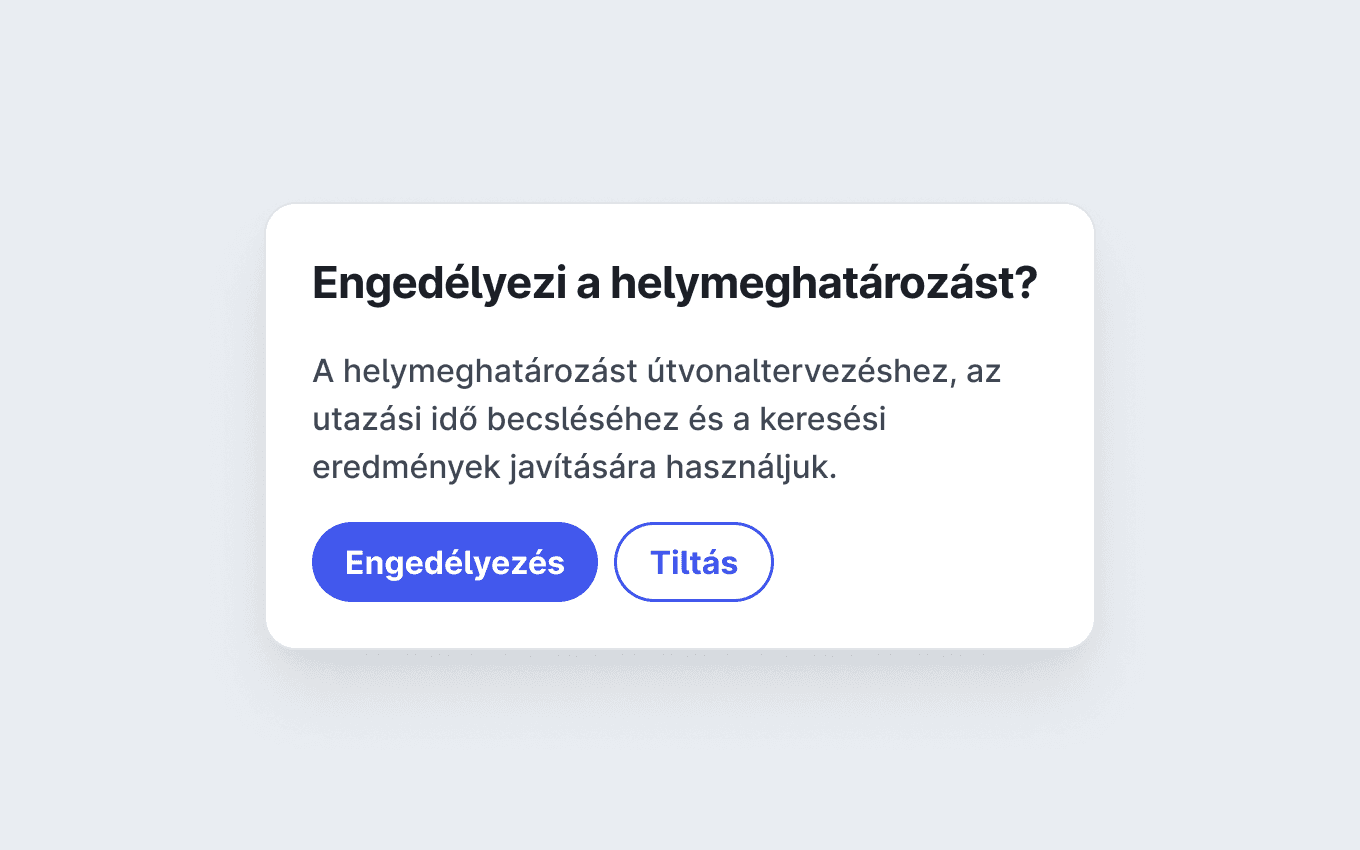Click the word helymeghatározást? in the title
The width and height of the screenshot is (1360, 850).
pos(825,284)
